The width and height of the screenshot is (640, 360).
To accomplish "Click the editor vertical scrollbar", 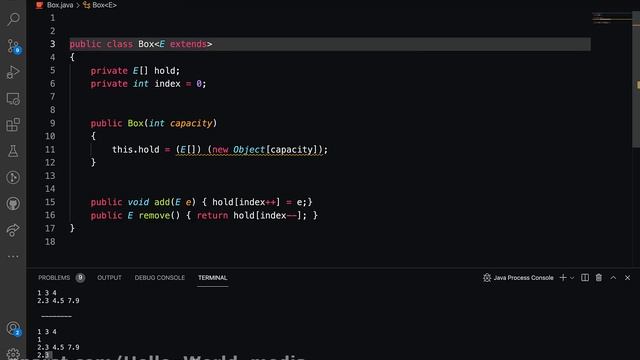I will [x=636, y=80].
